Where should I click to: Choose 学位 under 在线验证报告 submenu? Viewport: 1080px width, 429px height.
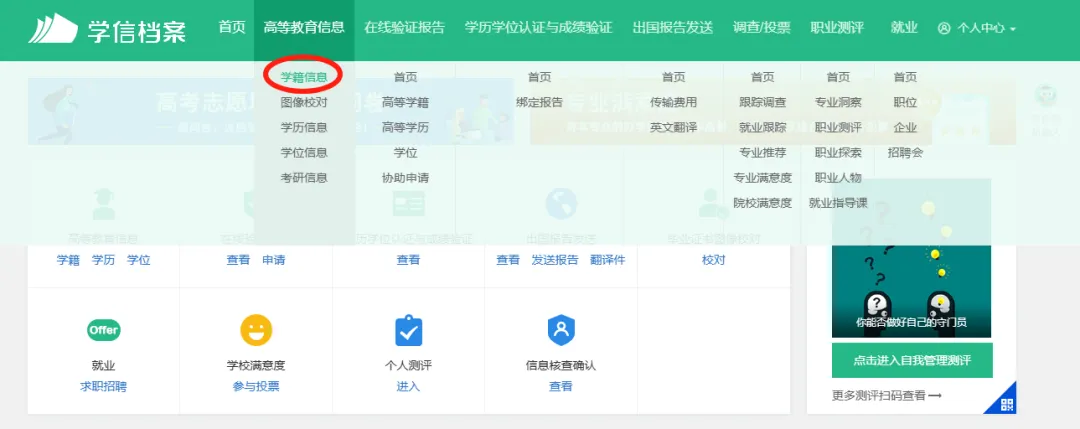[x=405, y=152]
